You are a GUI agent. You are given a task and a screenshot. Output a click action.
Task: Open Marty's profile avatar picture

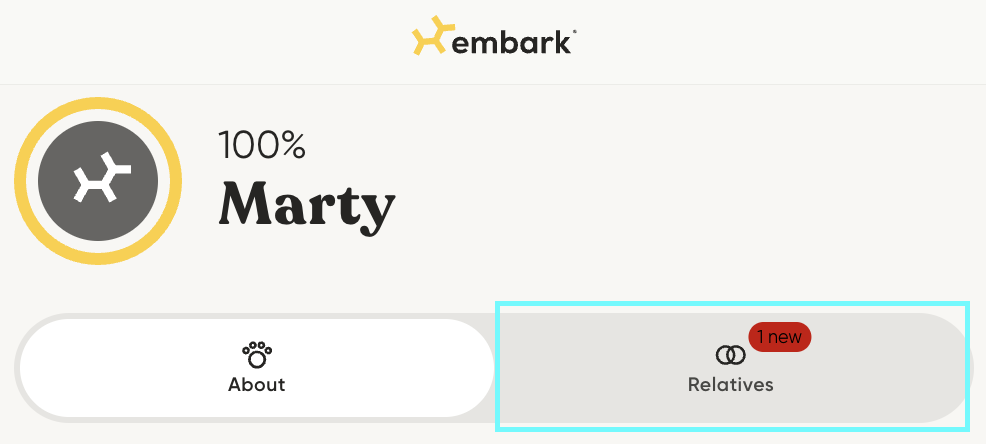pyautogui.click(x=98, y=181)
